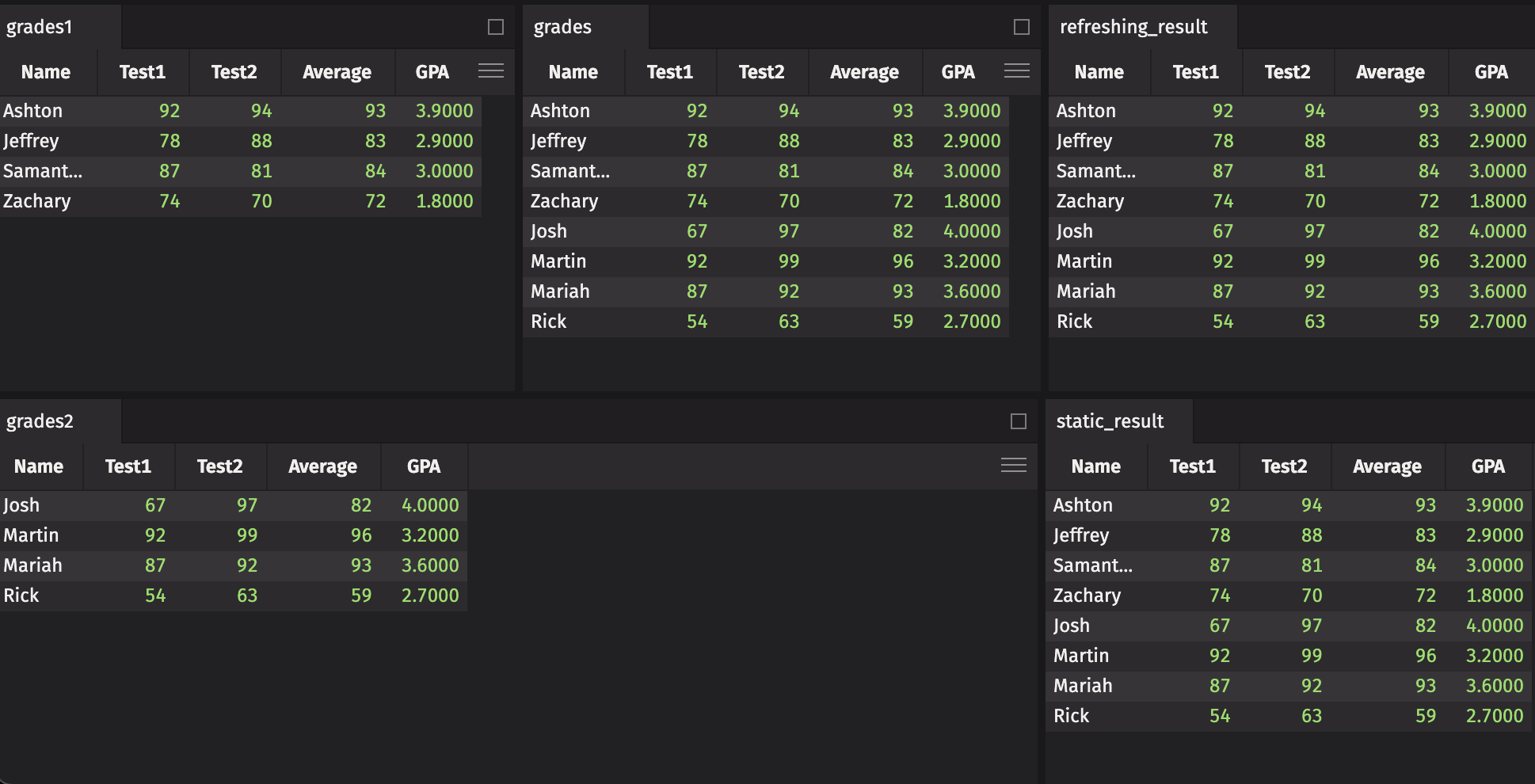Viewport: 1535px width, 784px height.
Task: Select Martin's Test2 score in grades table
Action: [x=788, y=261]
